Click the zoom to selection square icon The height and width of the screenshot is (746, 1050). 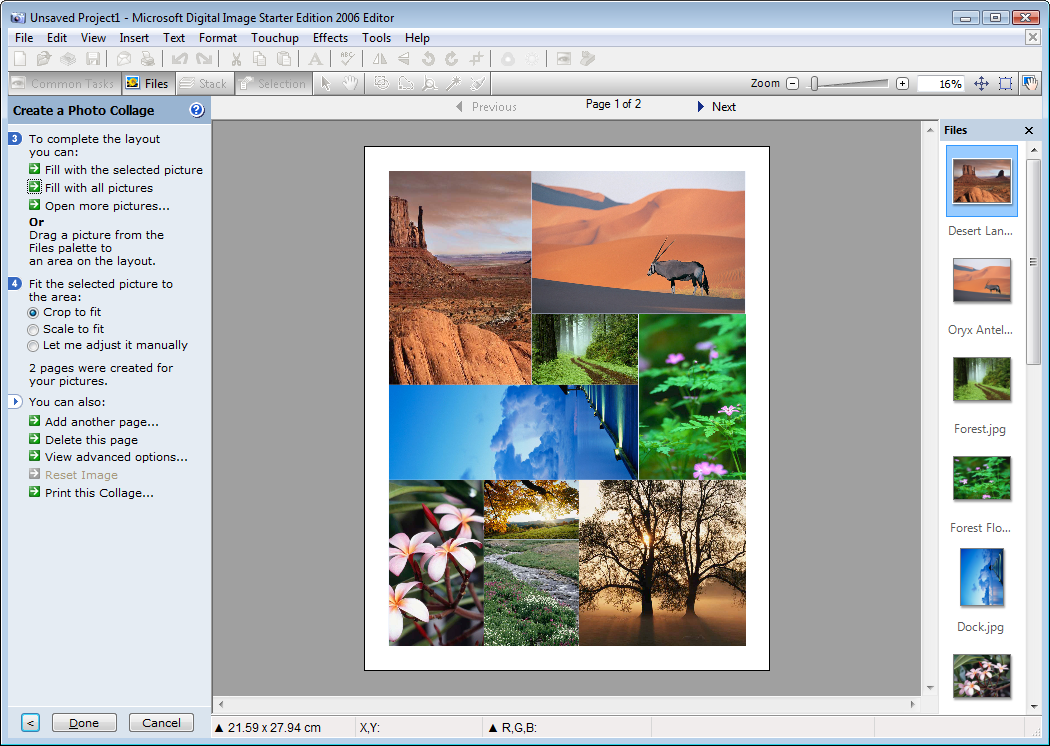1005,84
